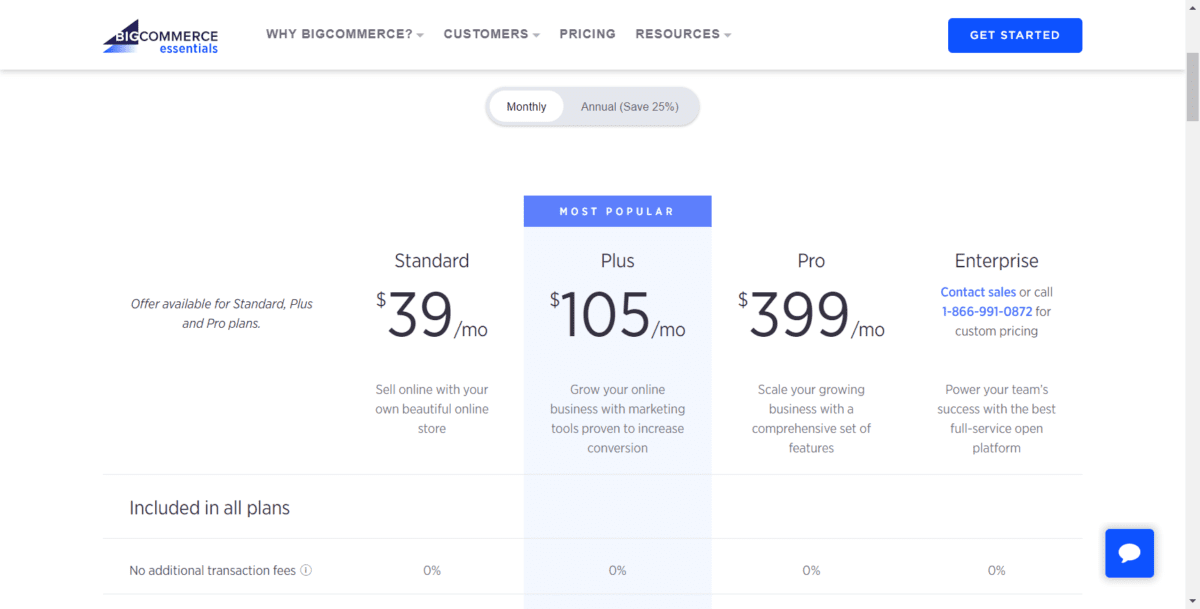Switch to Annual (Save 25%) billing

(x=630, y=107)
